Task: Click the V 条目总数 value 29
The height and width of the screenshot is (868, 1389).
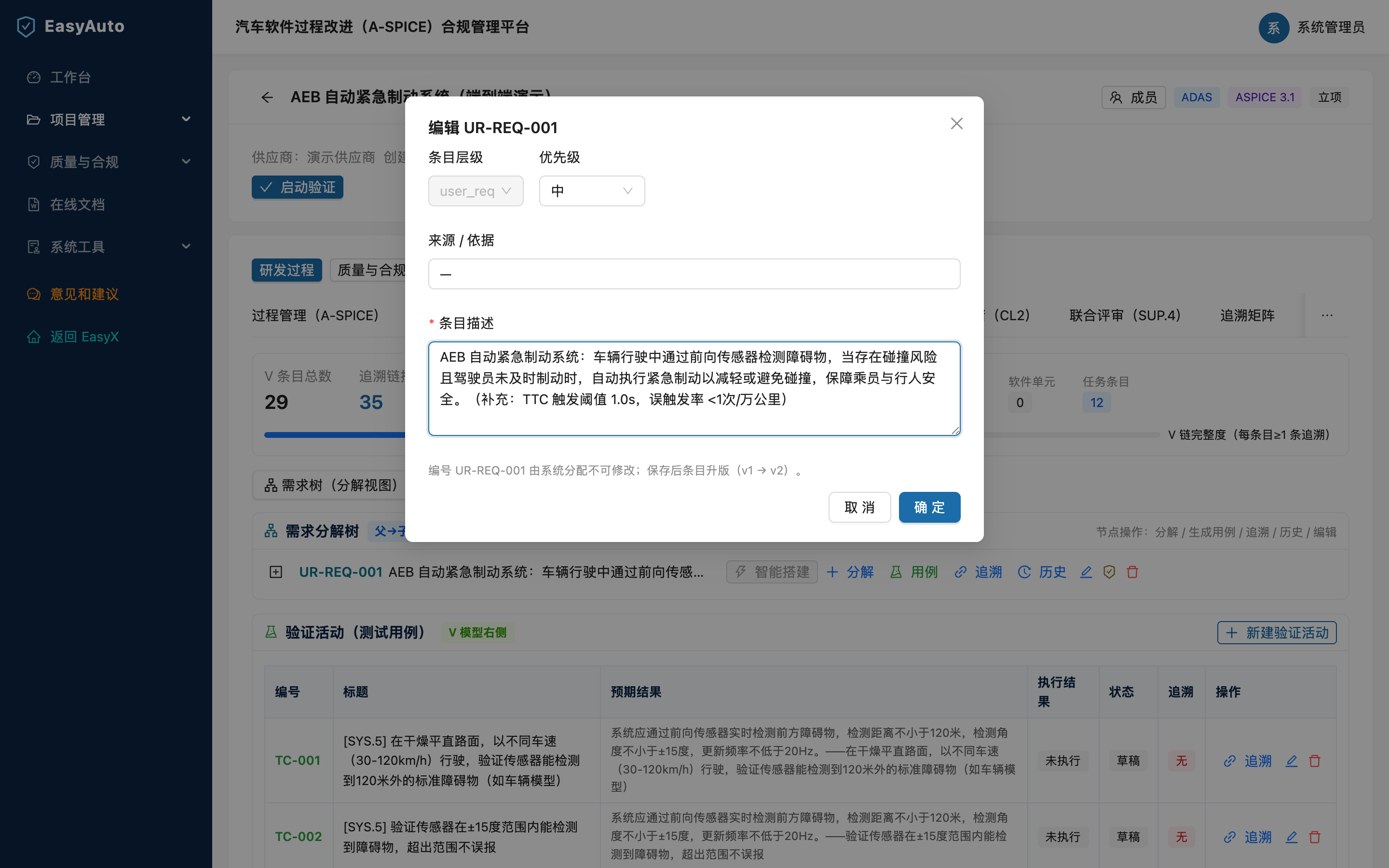Action: (276, 402)
